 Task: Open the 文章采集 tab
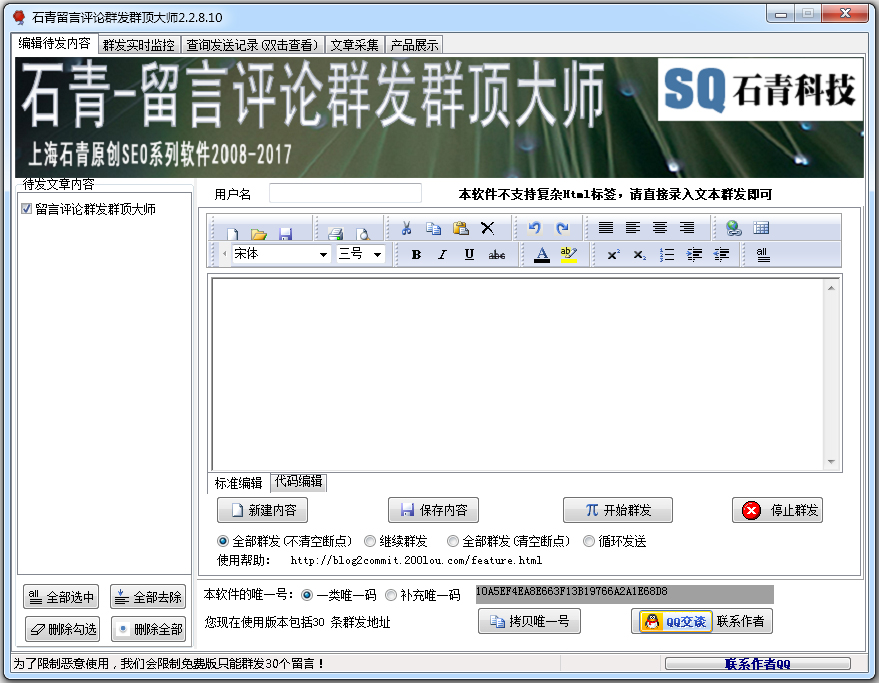click(354, 44)
